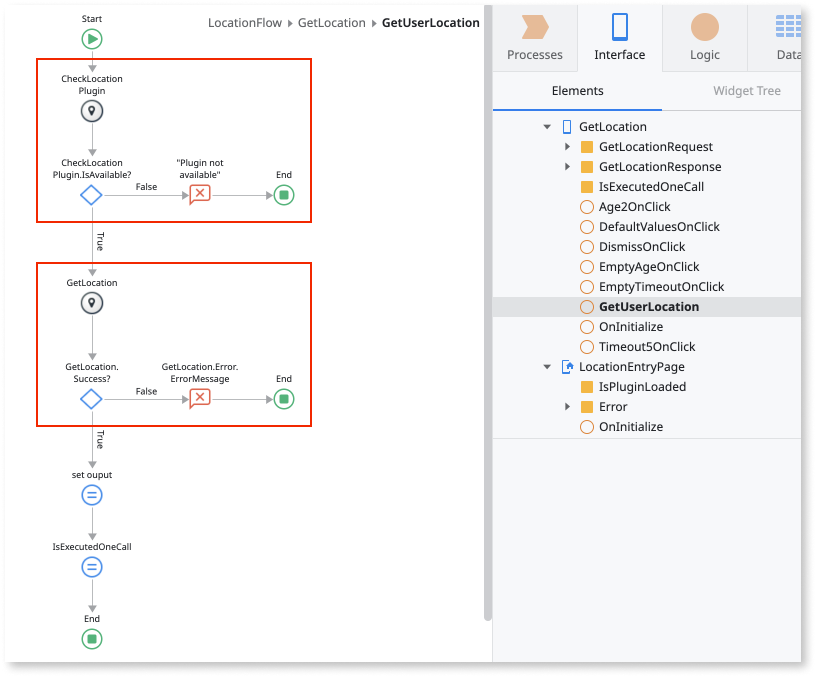Select the "Plugin not available" error message icon
Viewport: 816px width, 677px height.
pyautogui.click(x=199, y=194)
